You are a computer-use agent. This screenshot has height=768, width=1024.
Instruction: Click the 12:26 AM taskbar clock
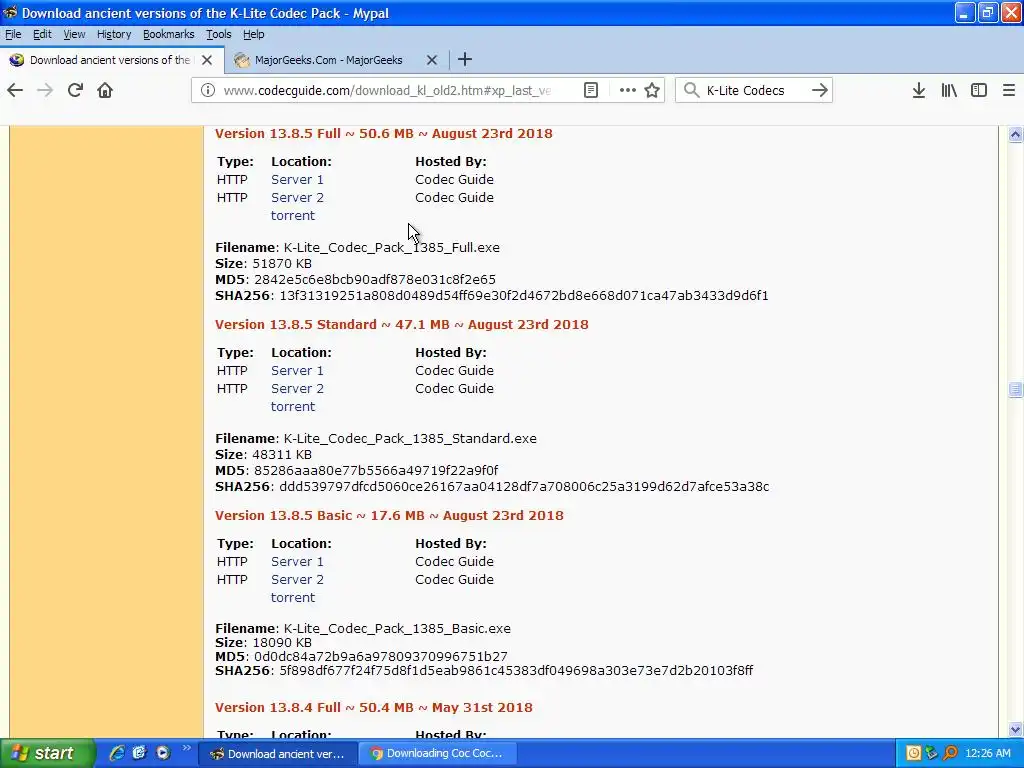(987, 754)
